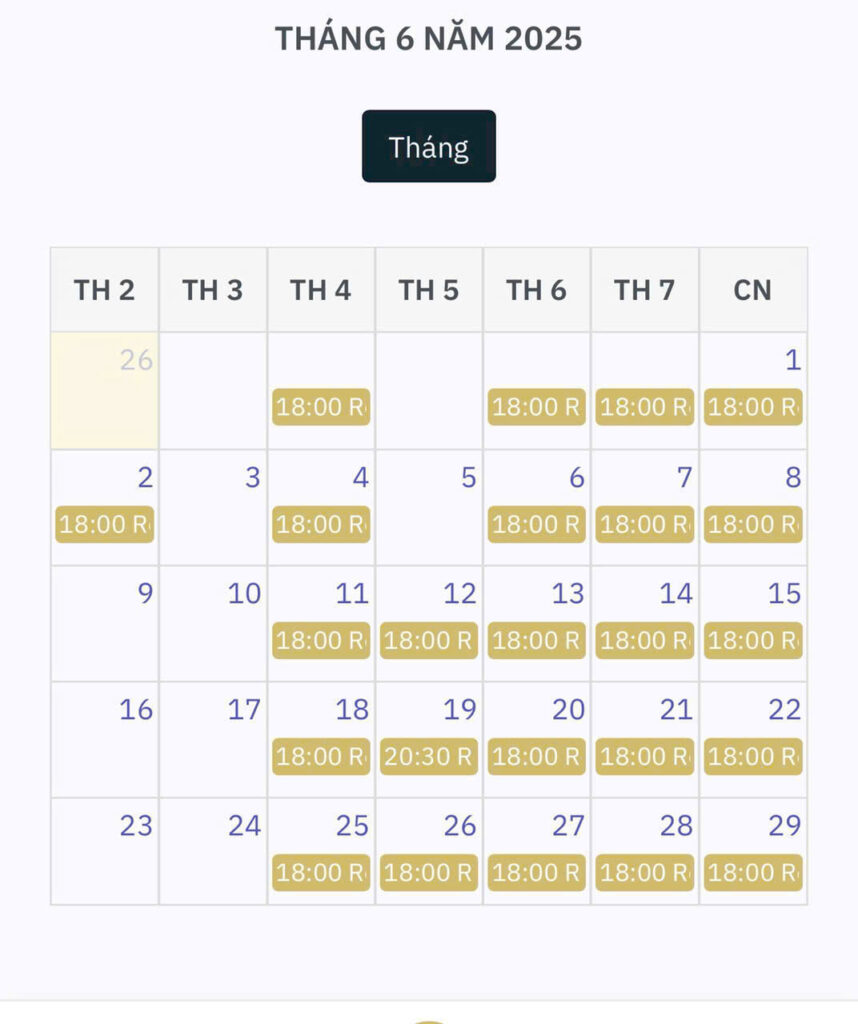
Task: Open the 18:00 event on June 1
Action: tap(753, 407)
